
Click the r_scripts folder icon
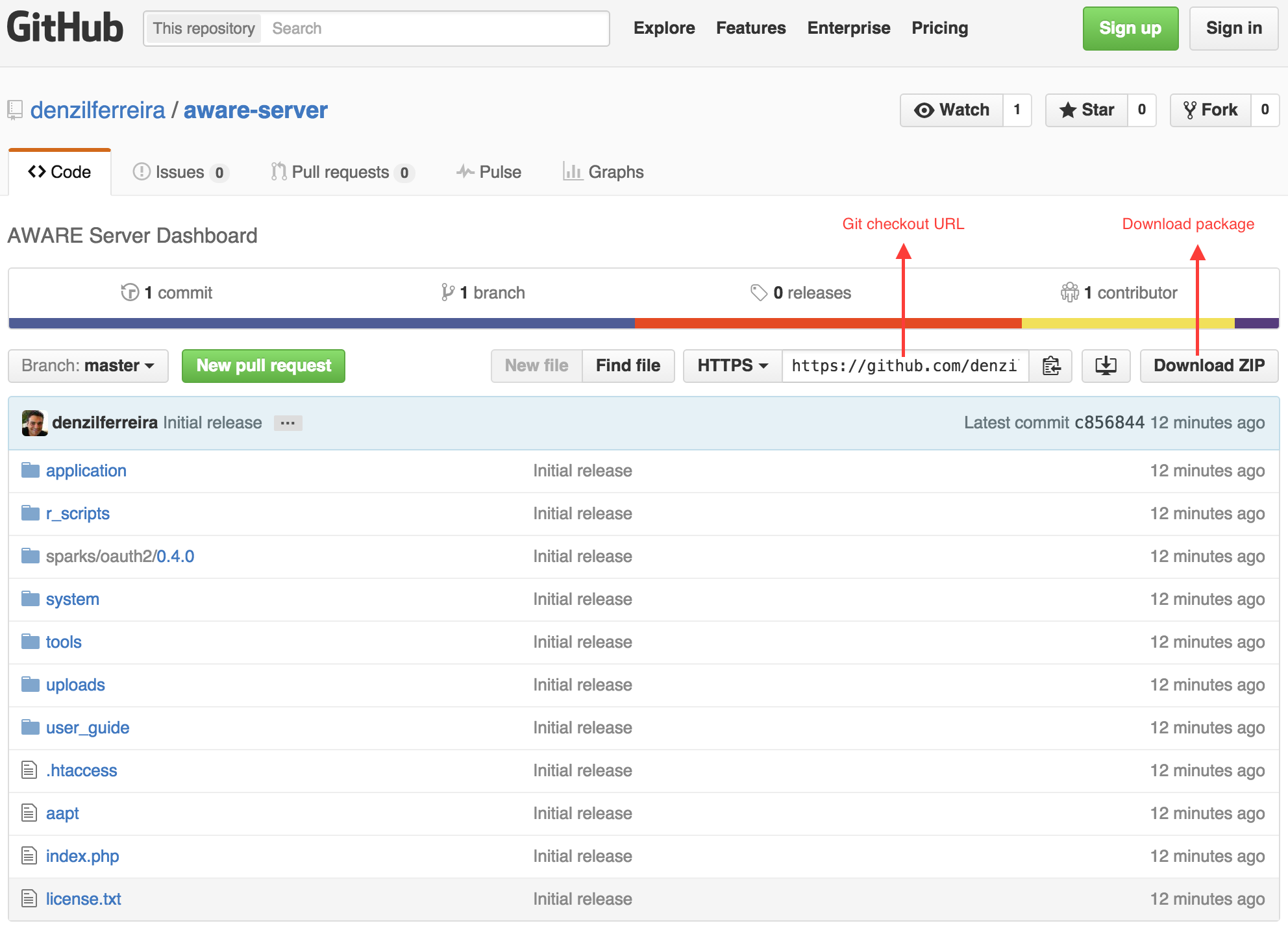click(x=30, y=513)
